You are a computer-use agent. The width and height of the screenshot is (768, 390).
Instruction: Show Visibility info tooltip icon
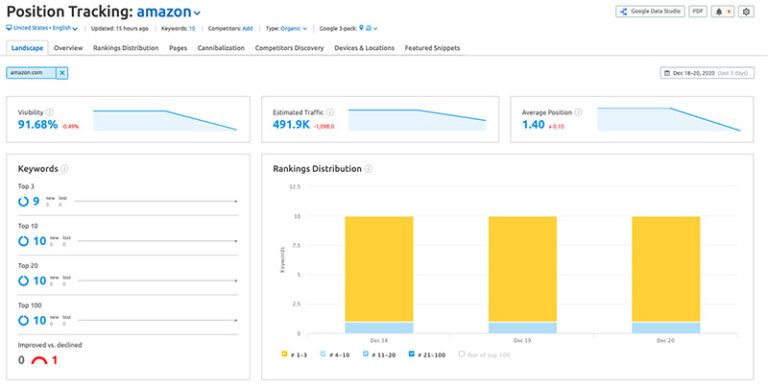[x=49, y=112]
